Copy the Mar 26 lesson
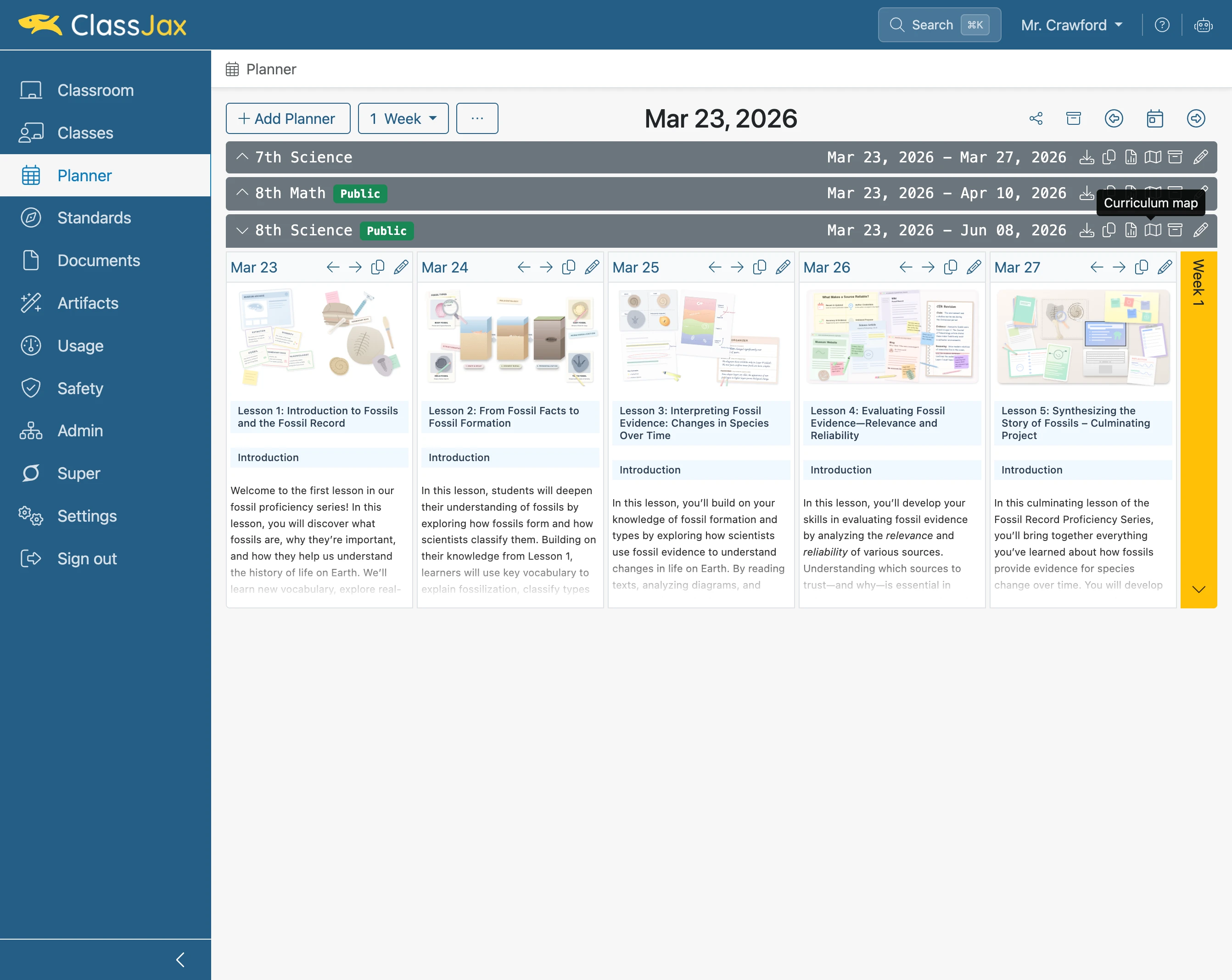The image size is (1232, 980). click(x=950, y=267)
